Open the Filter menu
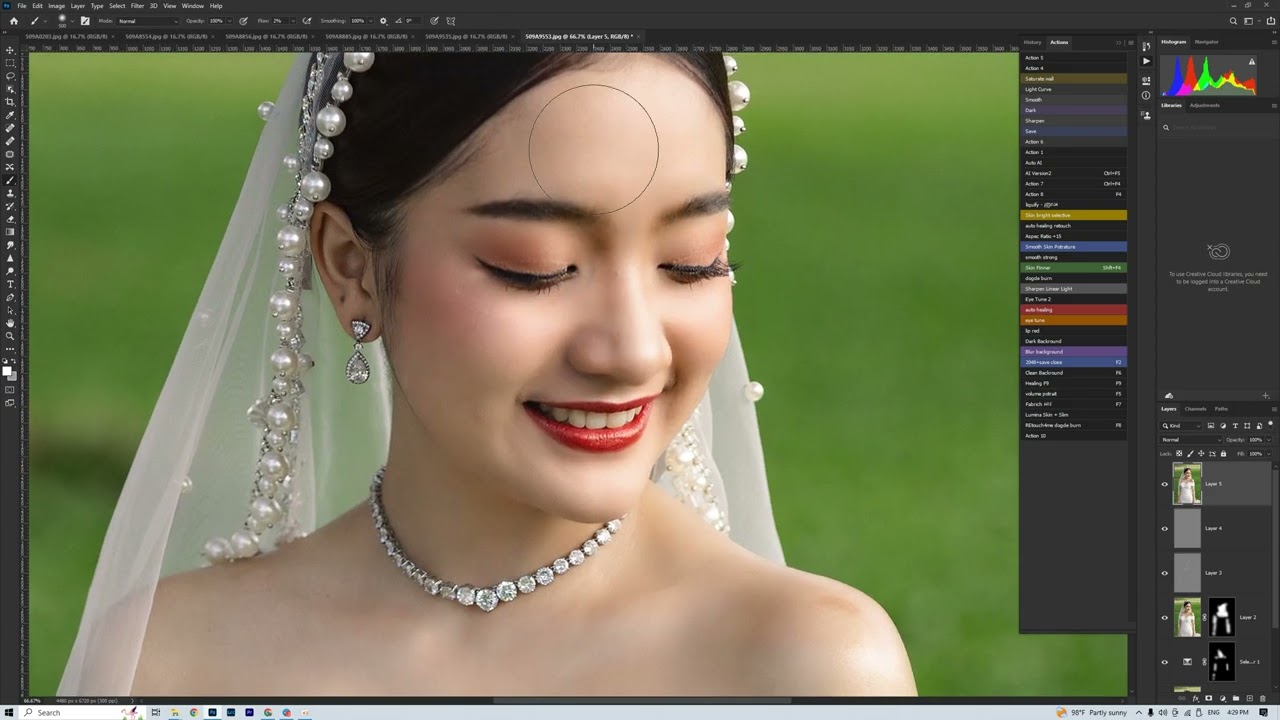 tap(137, 6)
